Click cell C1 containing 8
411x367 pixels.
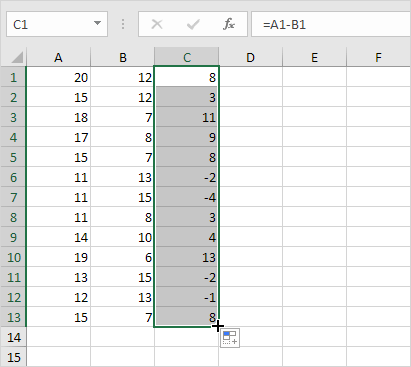[186, 77]
